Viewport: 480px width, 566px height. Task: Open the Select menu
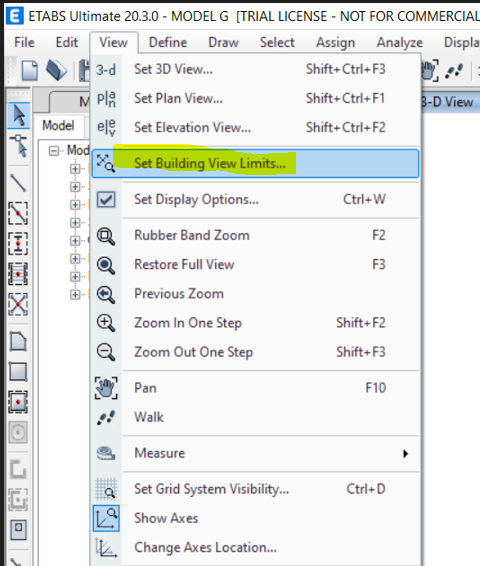277,43
